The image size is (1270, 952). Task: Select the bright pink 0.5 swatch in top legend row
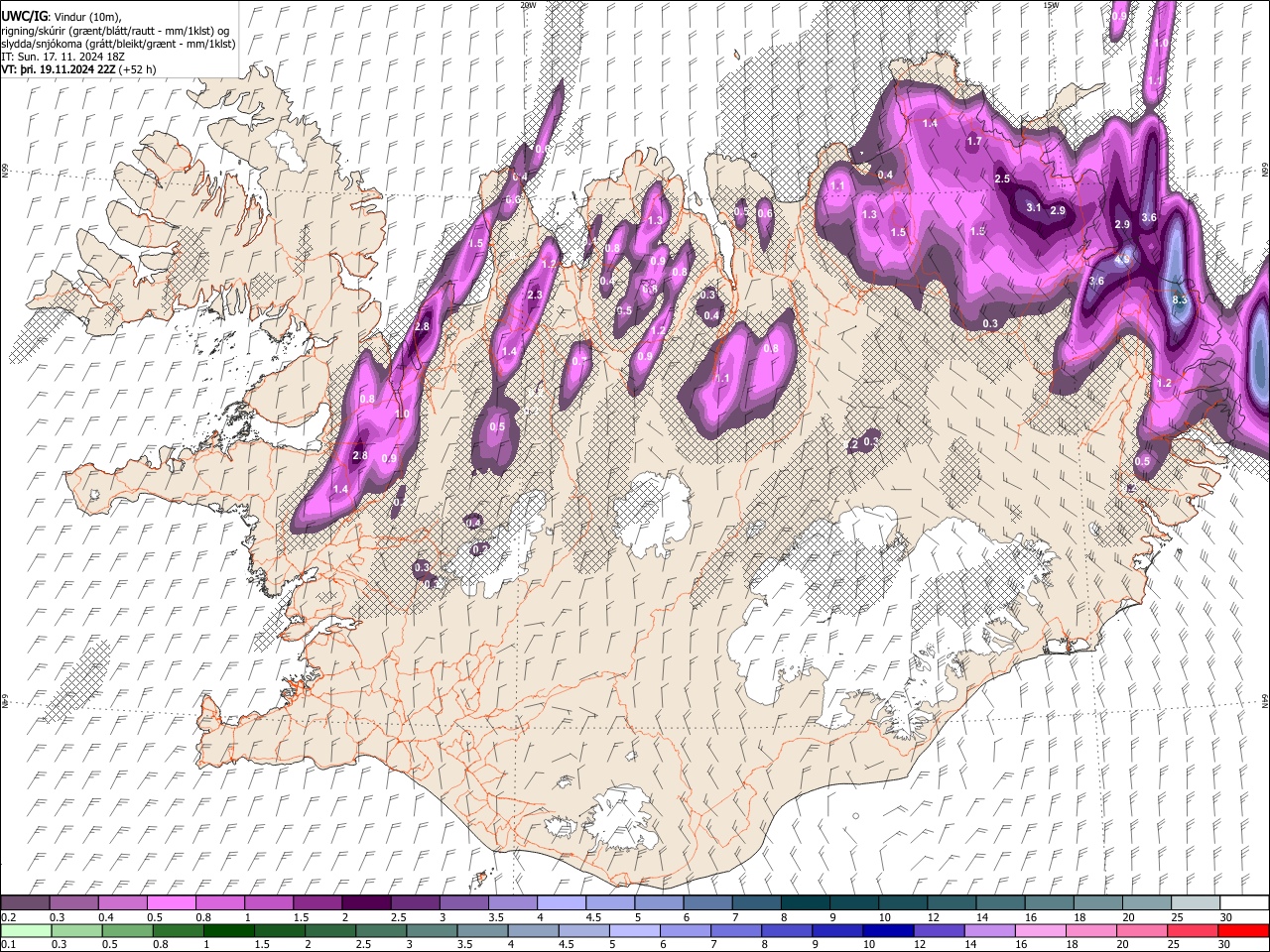[171, 903]
